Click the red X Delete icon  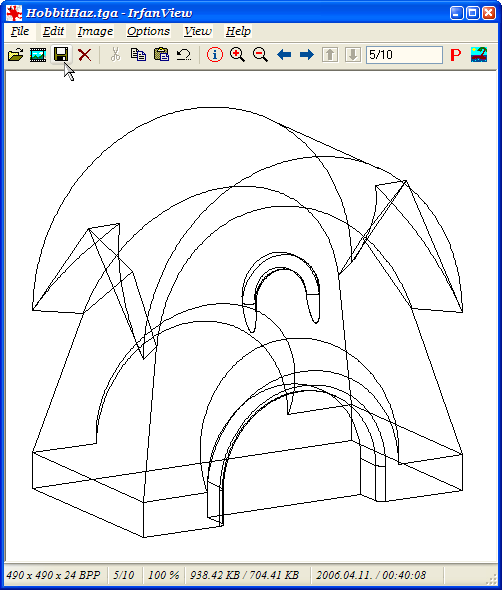click(x=85, y=55)
